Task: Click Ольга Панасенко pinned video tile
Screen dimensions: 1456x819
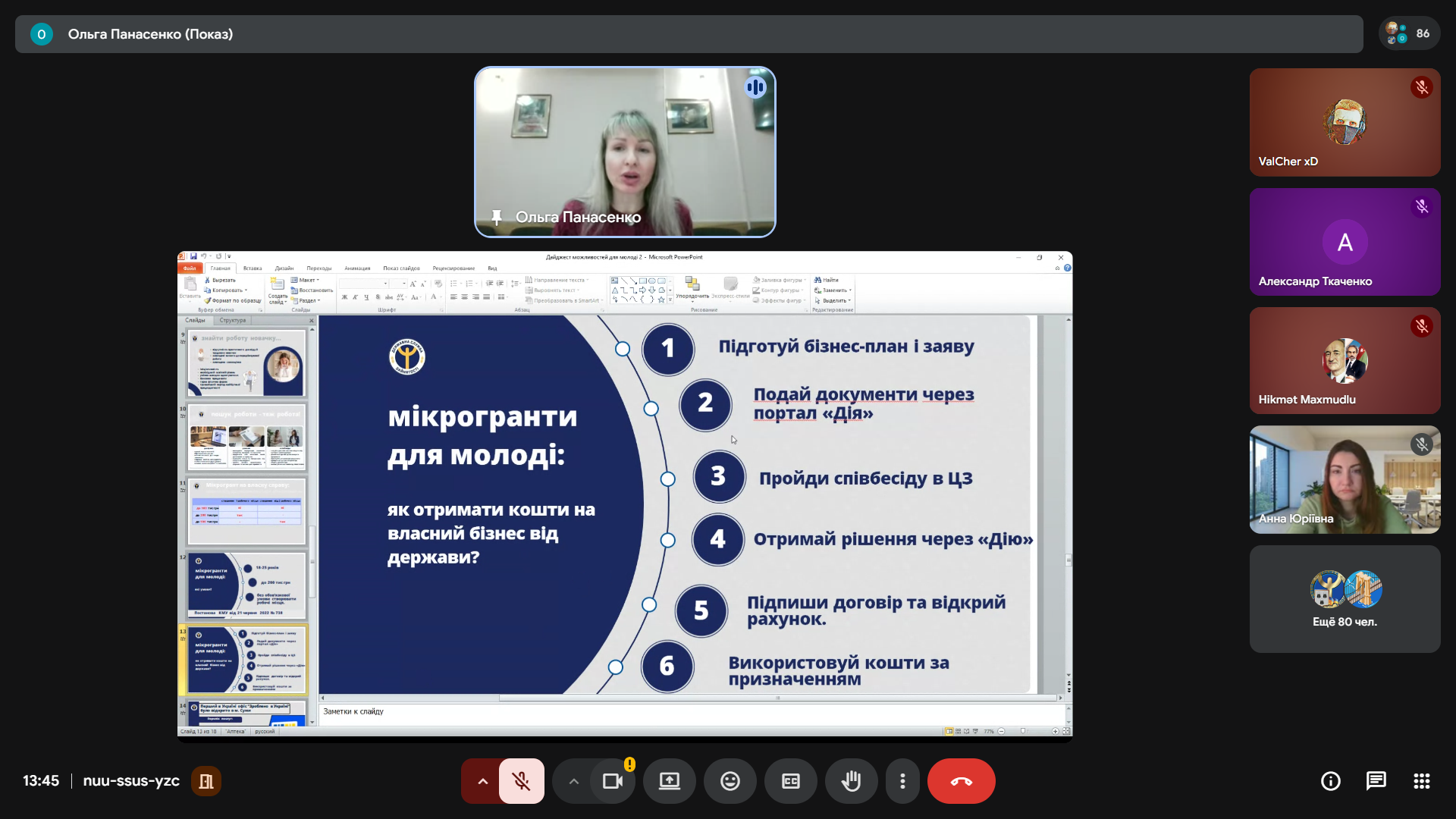Action: [625, 152]
